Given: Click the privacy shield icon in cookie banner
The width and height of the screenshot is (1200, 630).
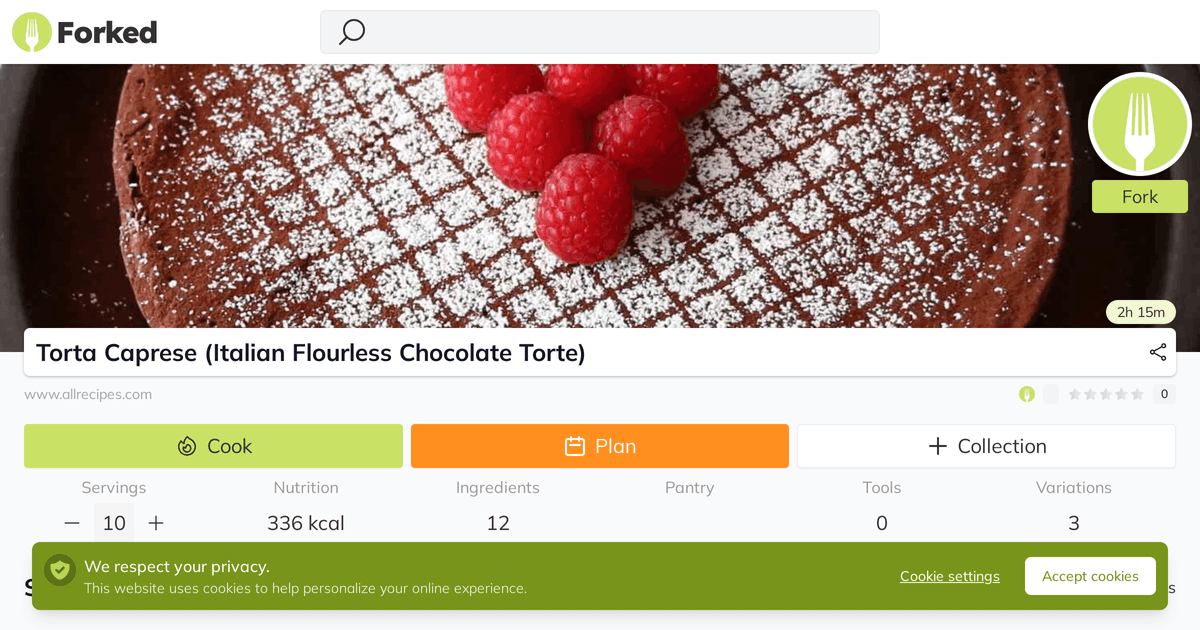Looking at the screenshot, I should pos(60,570).
